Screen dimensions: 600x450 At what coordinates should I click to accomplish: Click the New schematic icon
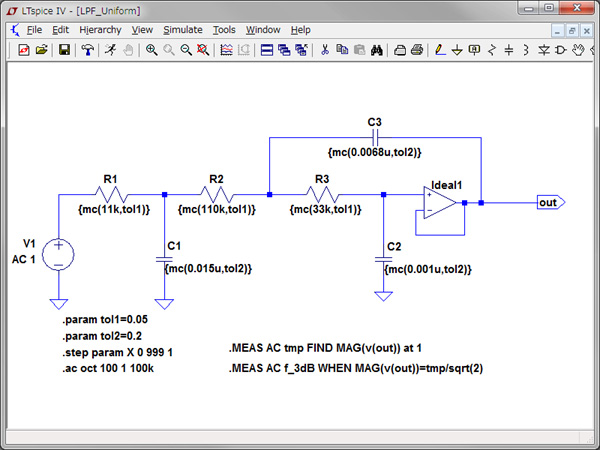24,49
